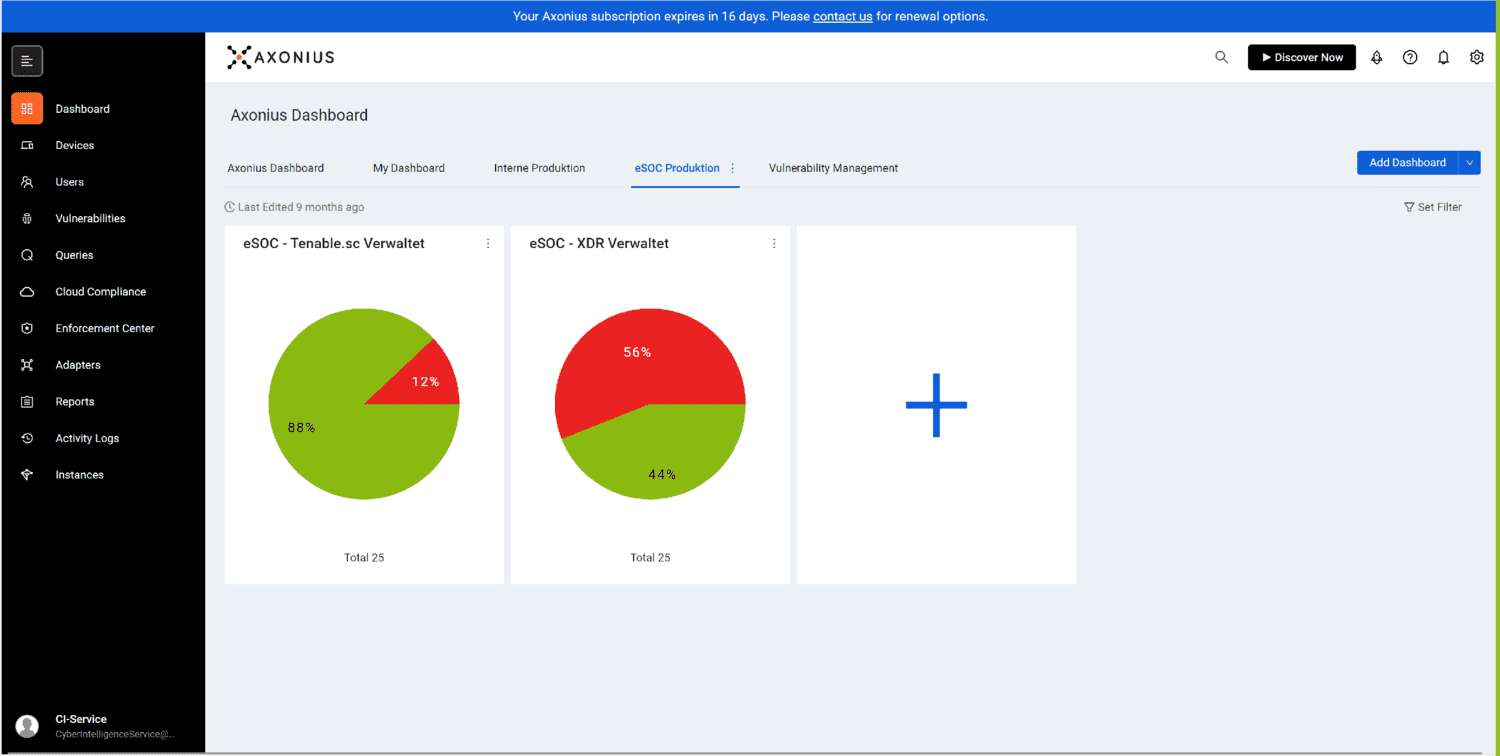Open Enforcement Center page
Image resolution: width=1500 pixels, height=756 pixels.
pyautogui.click(x=104, y=328)
